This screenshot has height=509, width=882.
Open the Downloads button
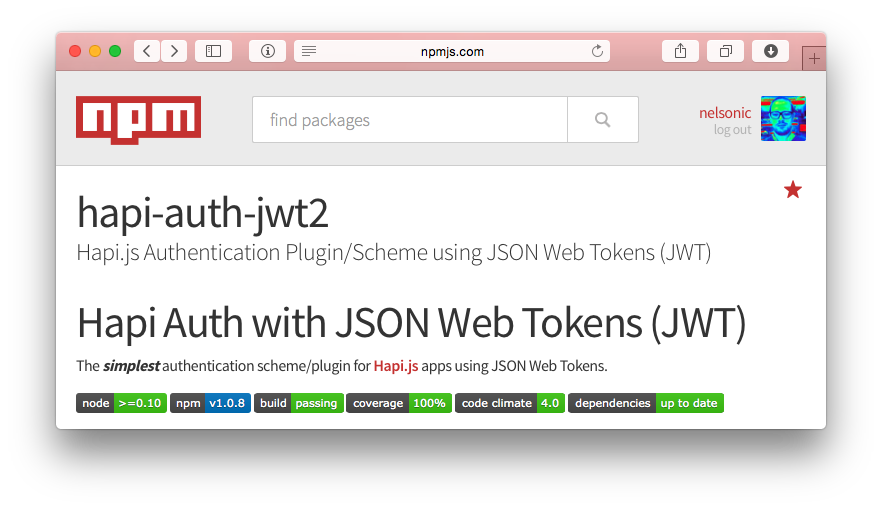[x=771, y=51]
